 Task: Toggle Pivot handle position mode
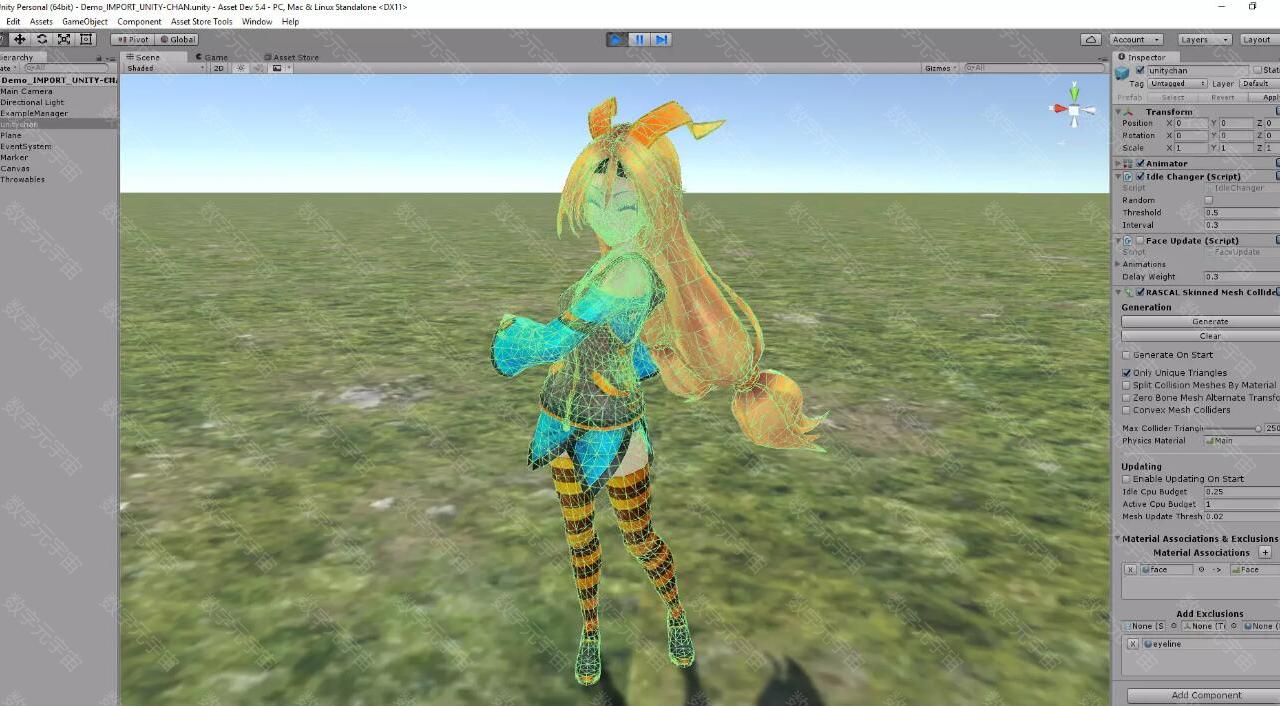coord(133,39)
